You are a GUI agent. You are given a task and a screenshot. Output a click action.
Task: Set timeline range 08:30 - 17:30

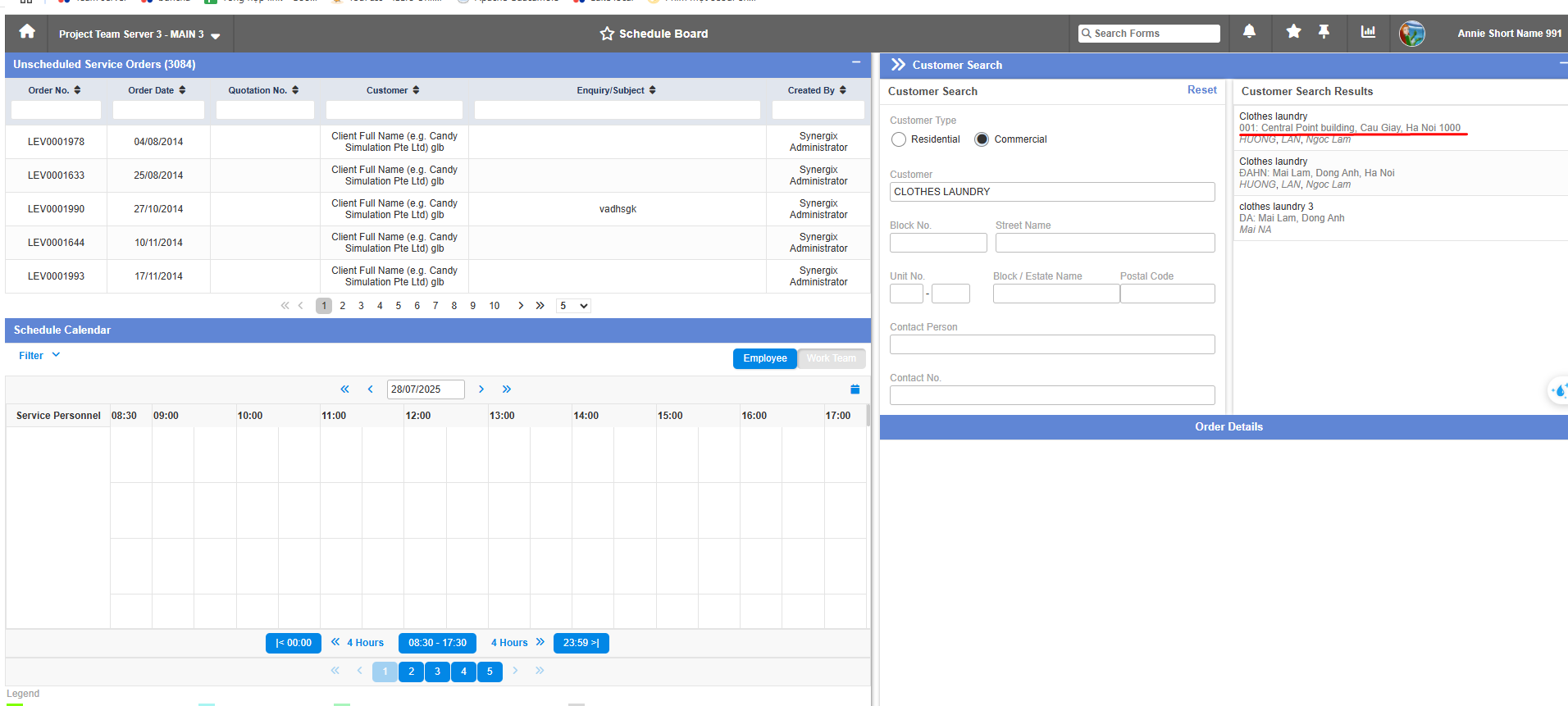(x=437, y=643)
